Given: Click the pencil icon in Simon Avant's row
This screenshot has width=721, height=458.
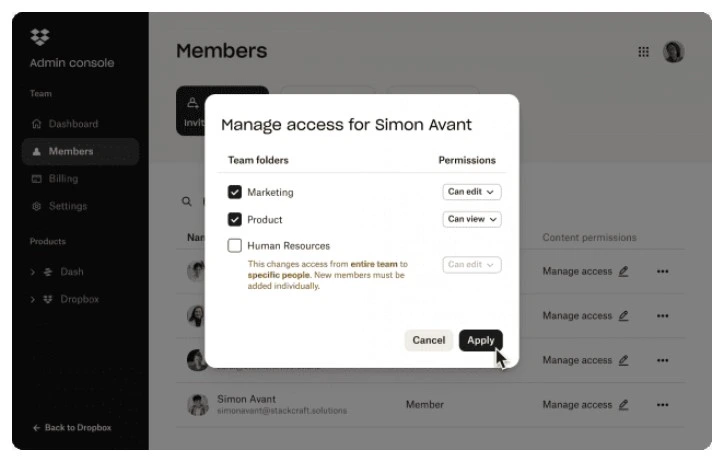Looking at the screenshot, I should pos(624,405).
